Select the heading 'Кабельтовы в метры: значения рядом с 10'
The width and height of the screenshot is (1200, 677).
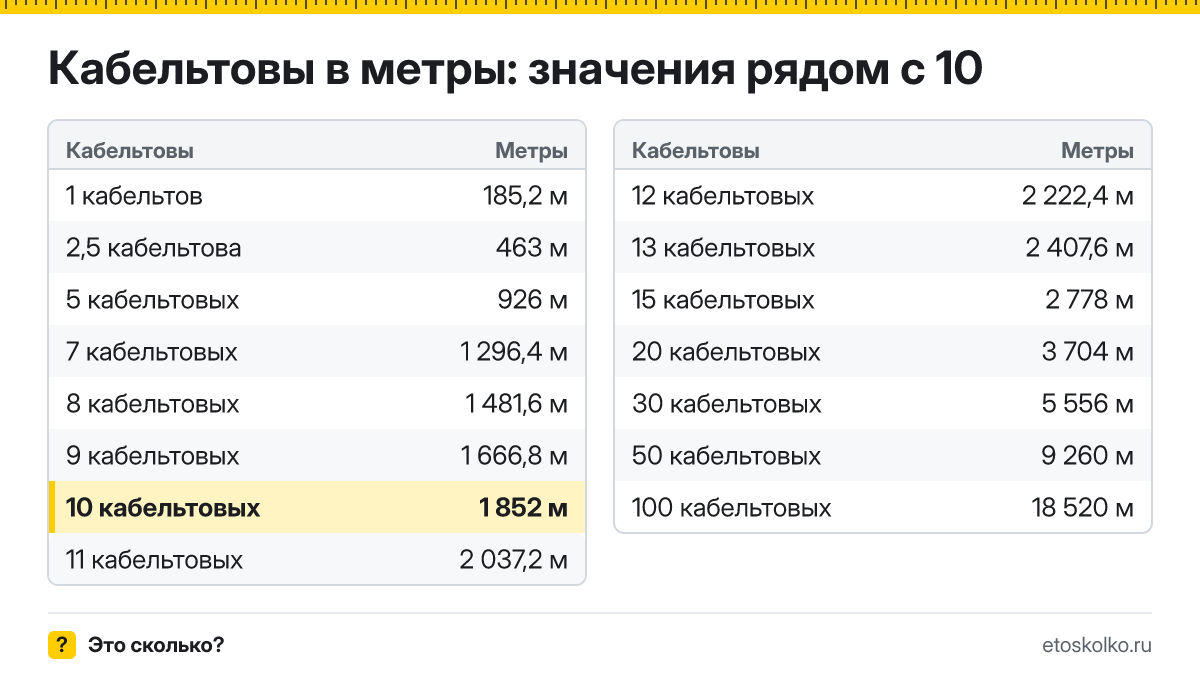pos(516,70)
